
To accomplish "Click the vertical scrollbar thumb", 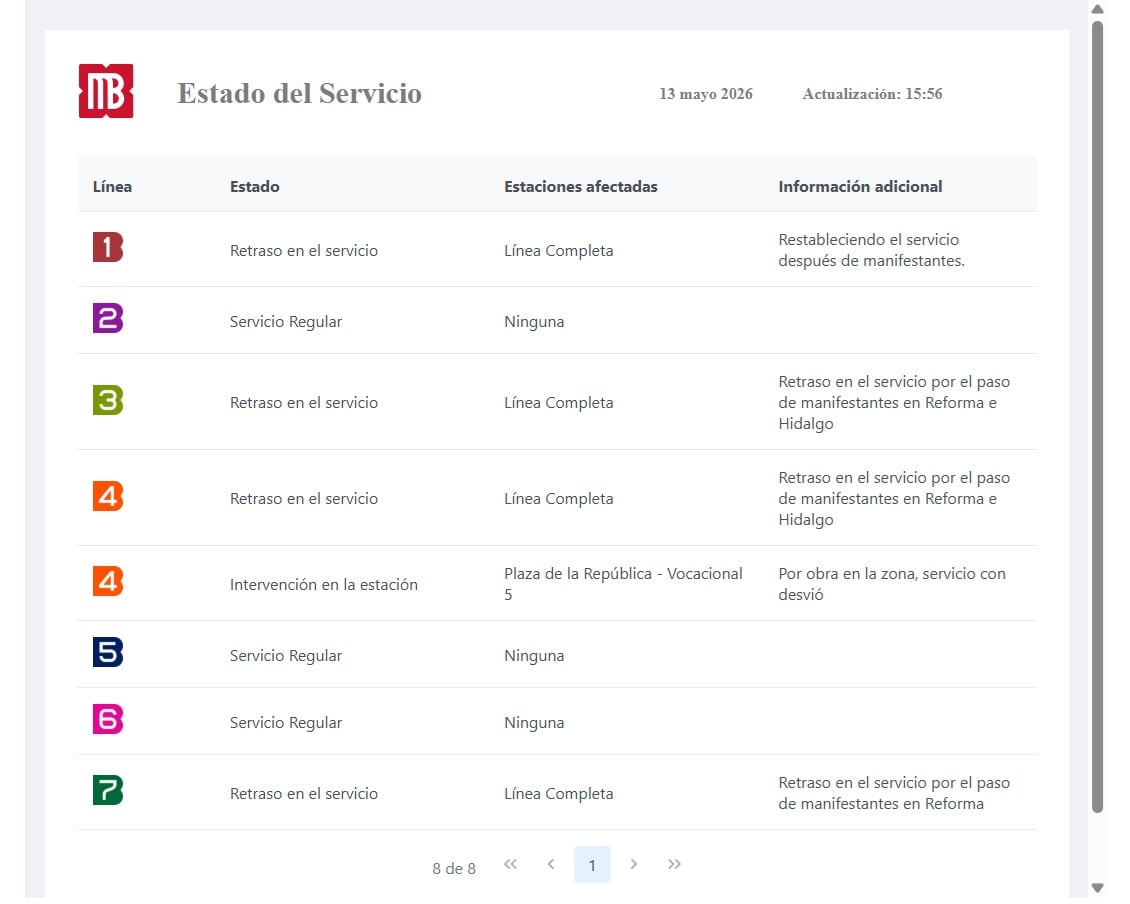I will click(1098, 418).
